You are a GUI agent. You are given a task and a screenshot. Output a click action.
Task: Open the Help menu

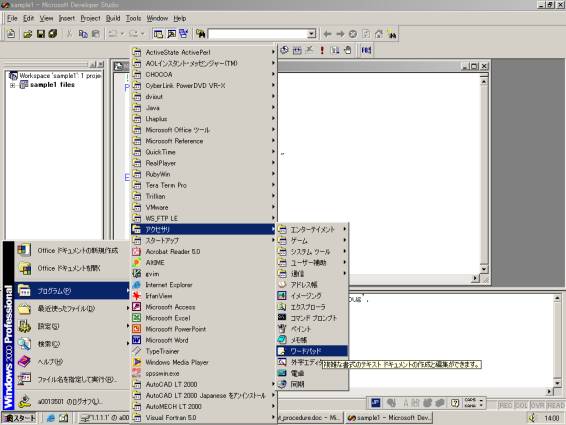[x=180, y=18]
